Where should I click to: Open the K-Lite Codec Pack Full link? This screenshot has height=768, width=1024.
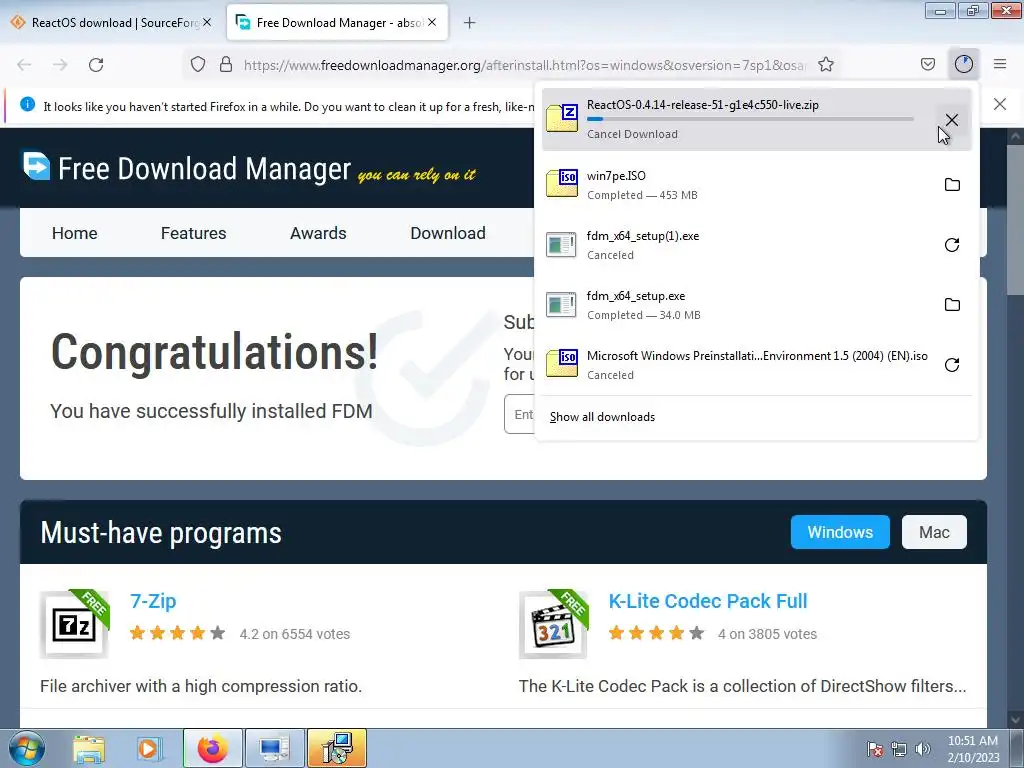pyautogui.click(x=708, y=601)
